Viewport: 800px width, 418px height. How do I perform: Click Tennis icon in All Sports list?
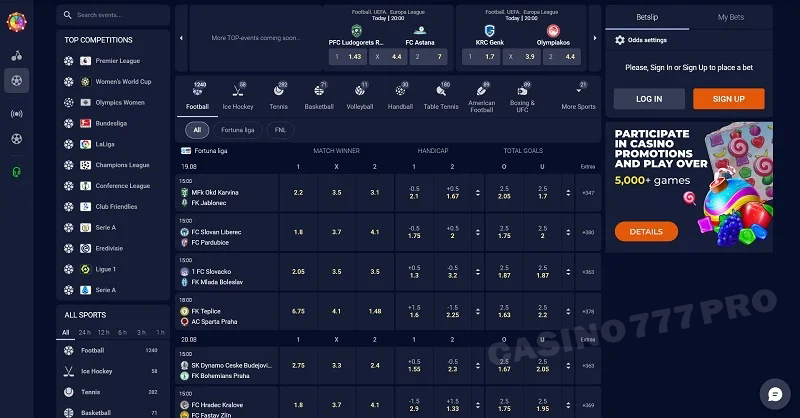point(69,392)
